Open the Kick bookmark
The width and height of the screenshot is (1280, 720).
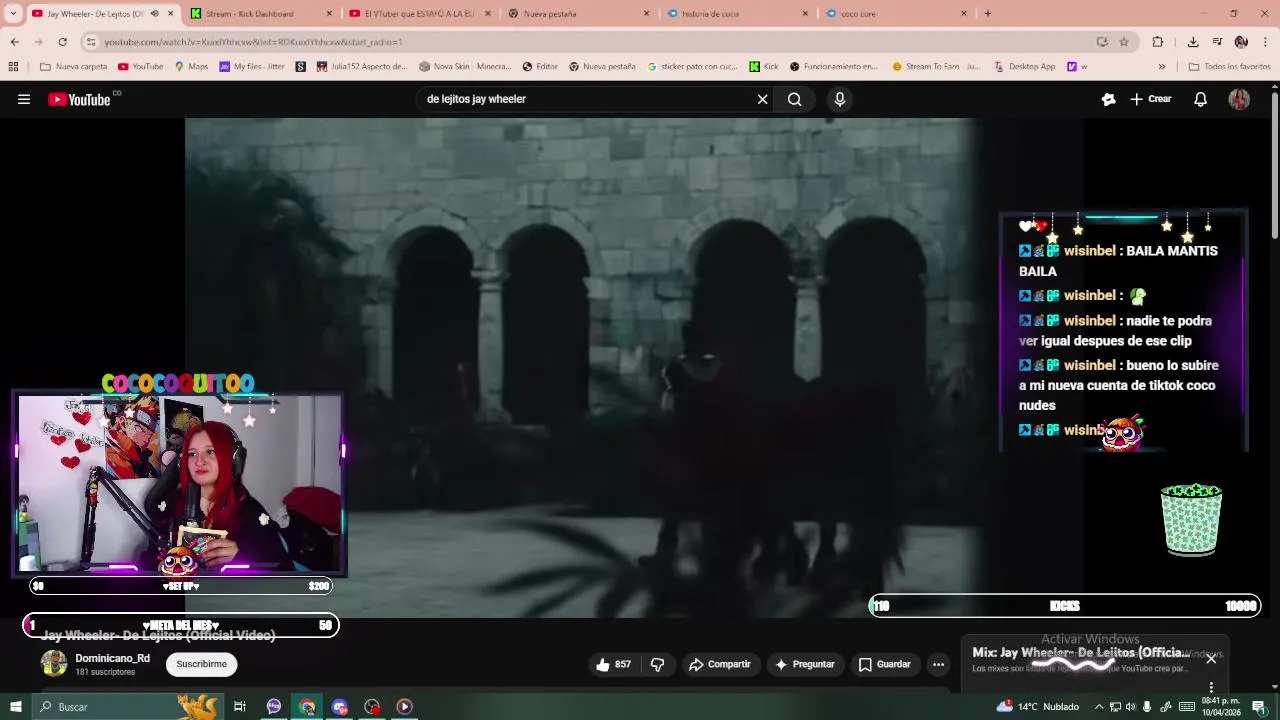764,67
